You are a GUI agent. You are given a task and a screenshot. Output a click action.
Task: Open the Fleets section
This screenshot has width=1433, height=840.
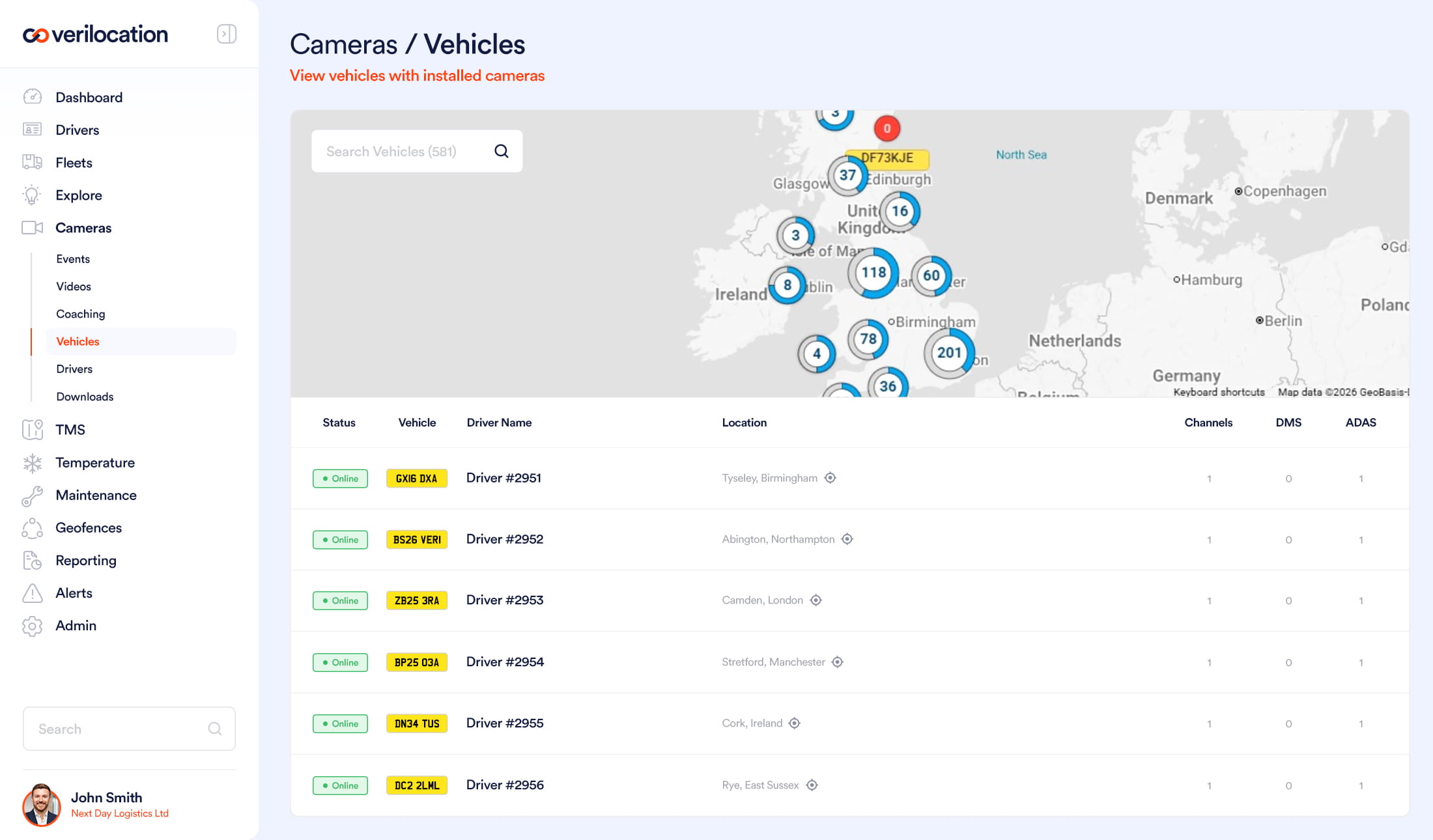coord(74,163)
